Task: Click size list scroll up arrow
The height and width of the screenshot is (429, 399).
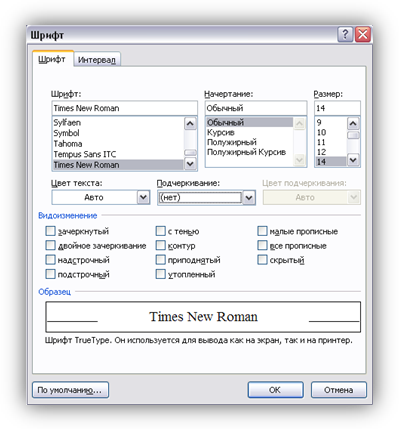Action: pyautogui.click(x=353, y=123)
